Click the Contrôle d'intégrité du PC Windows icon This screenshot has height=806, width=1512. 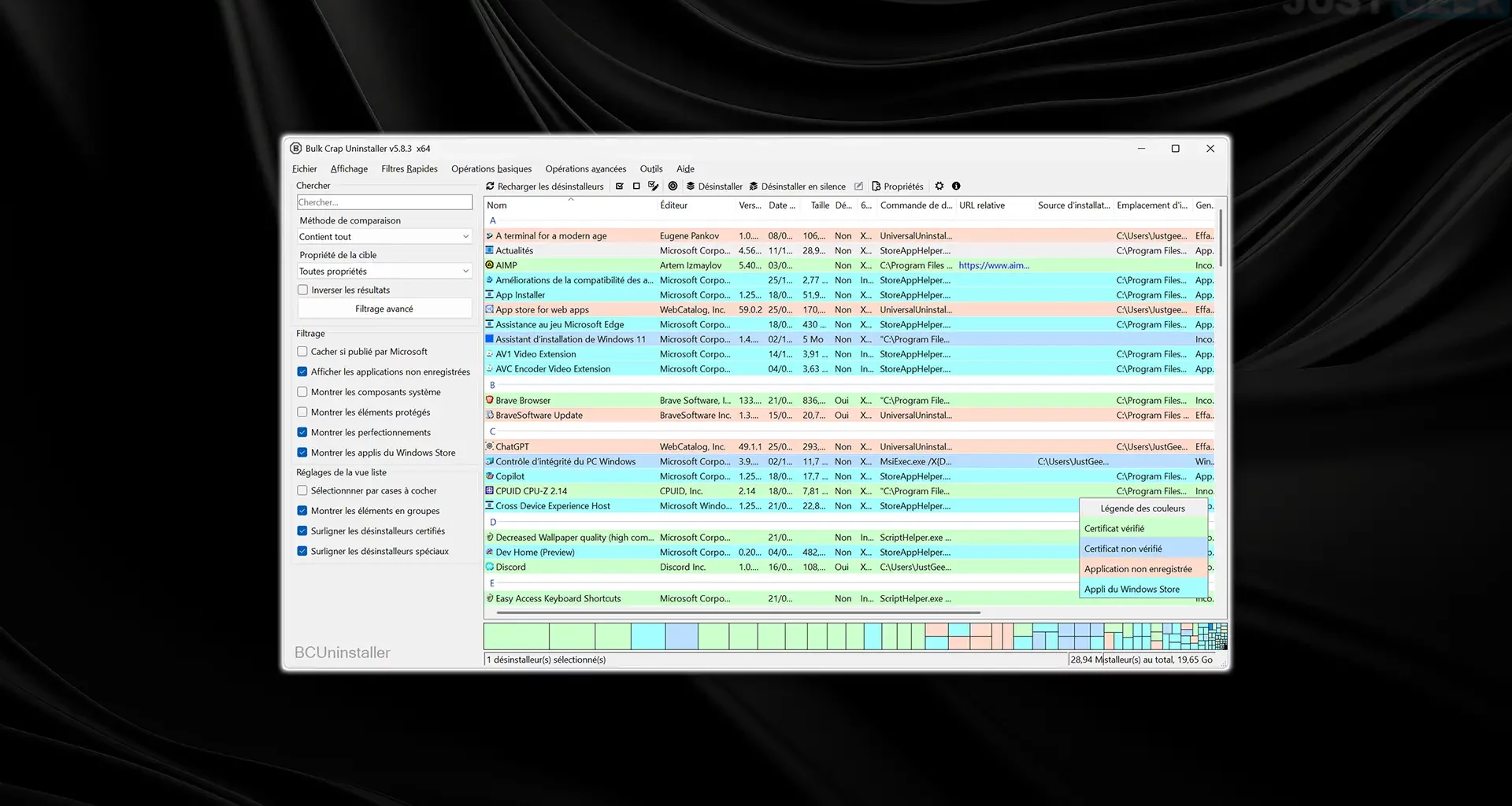pyautogui.click(x=490, y=461)
